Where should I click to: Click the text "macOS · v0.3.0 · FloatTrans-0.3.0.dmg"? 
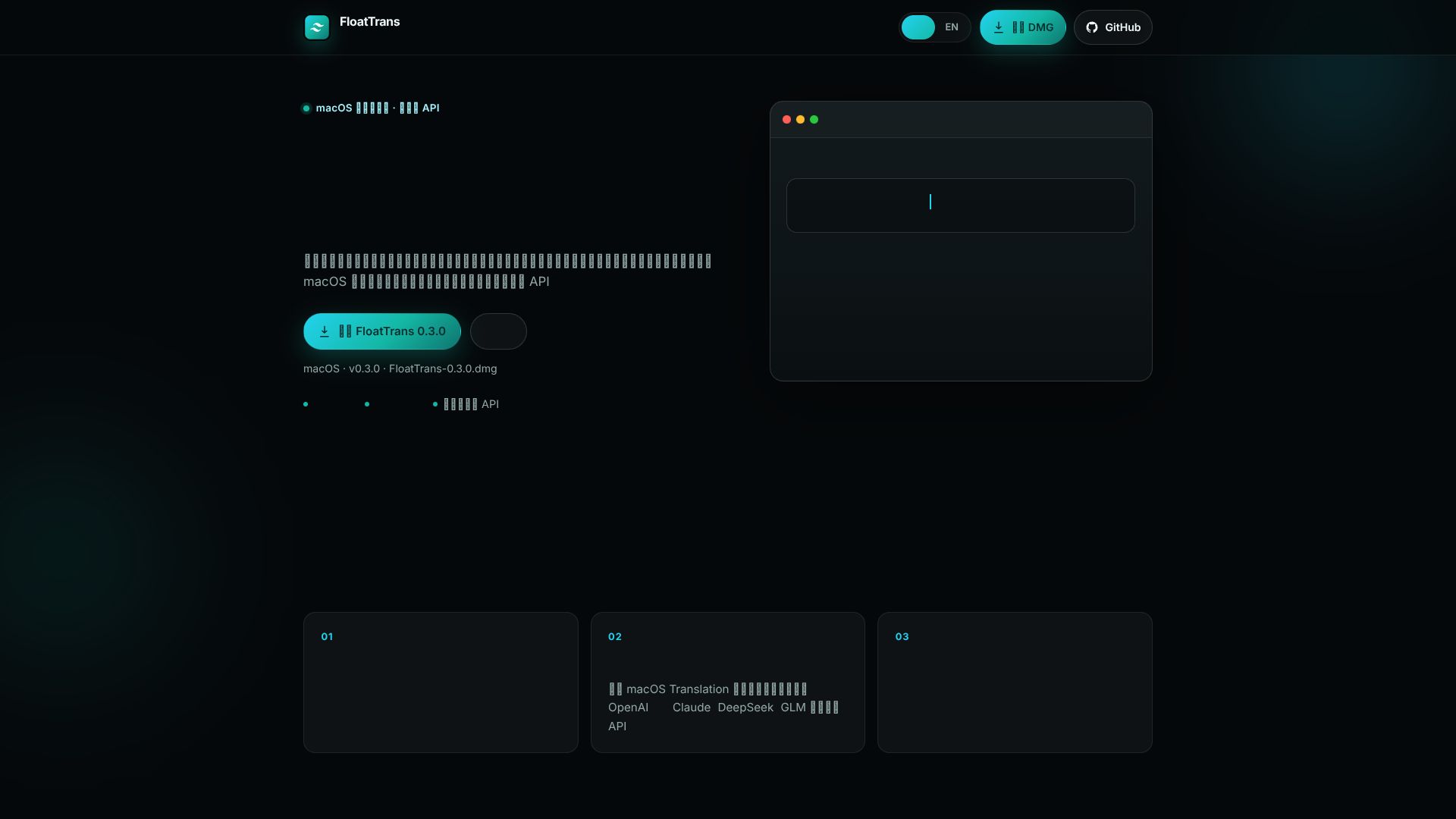click(400, 369)
